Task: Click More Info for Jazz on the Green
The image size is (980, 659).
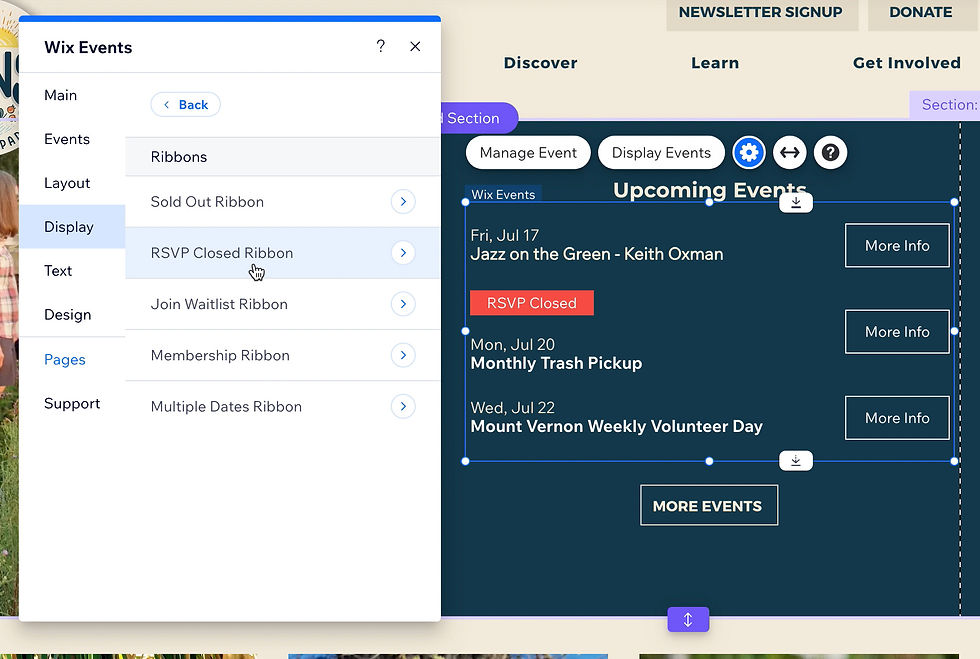Action: pos(897,246)
